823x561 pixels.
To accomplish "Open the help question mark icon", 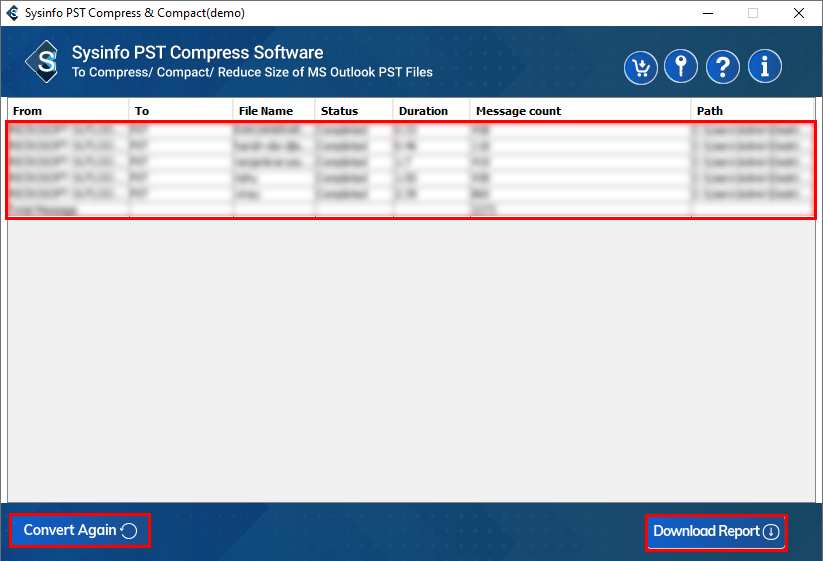I will (x=723, y=67).
